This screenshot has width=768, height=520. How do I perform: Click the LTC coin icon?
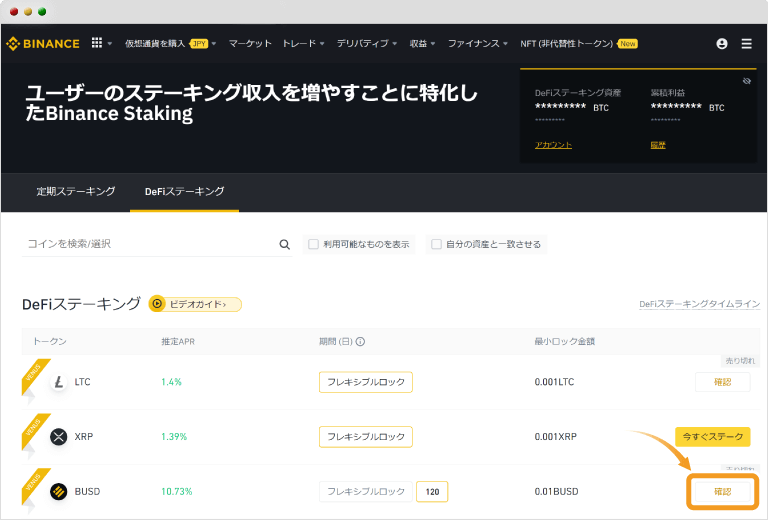pyautogui.click(x=59, y=381)
